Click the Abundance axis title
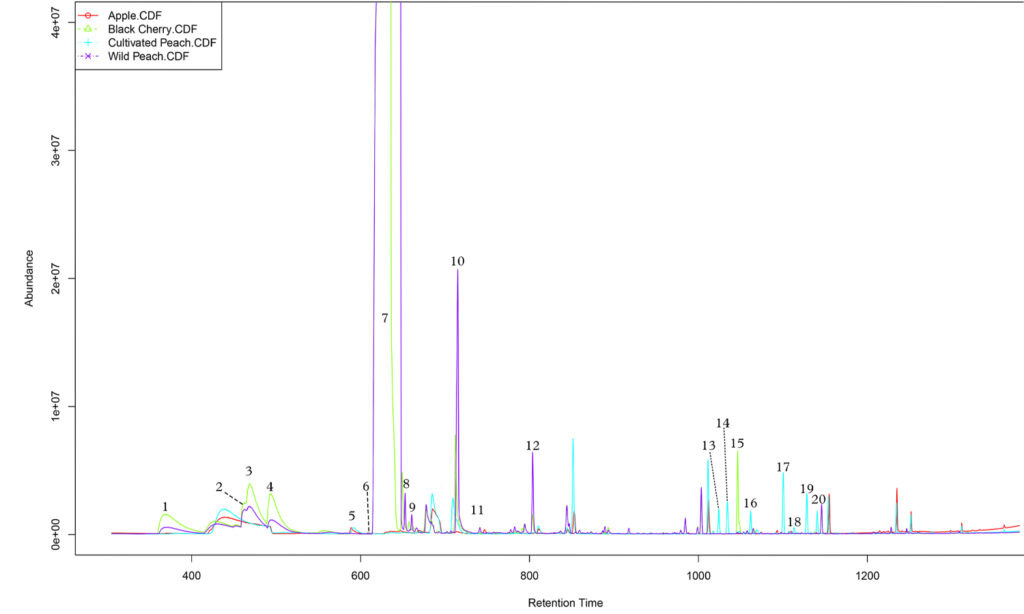The width and height of the screenshot is (1024, 614). (x=29, y=278)
